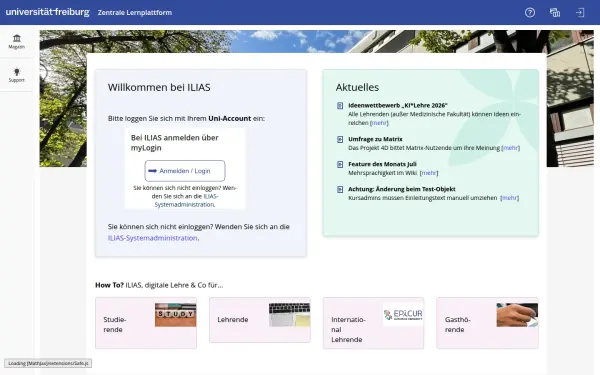Open the Studierende how-to card
Viewport: 600px width, 375px height.
click(146, 323)
